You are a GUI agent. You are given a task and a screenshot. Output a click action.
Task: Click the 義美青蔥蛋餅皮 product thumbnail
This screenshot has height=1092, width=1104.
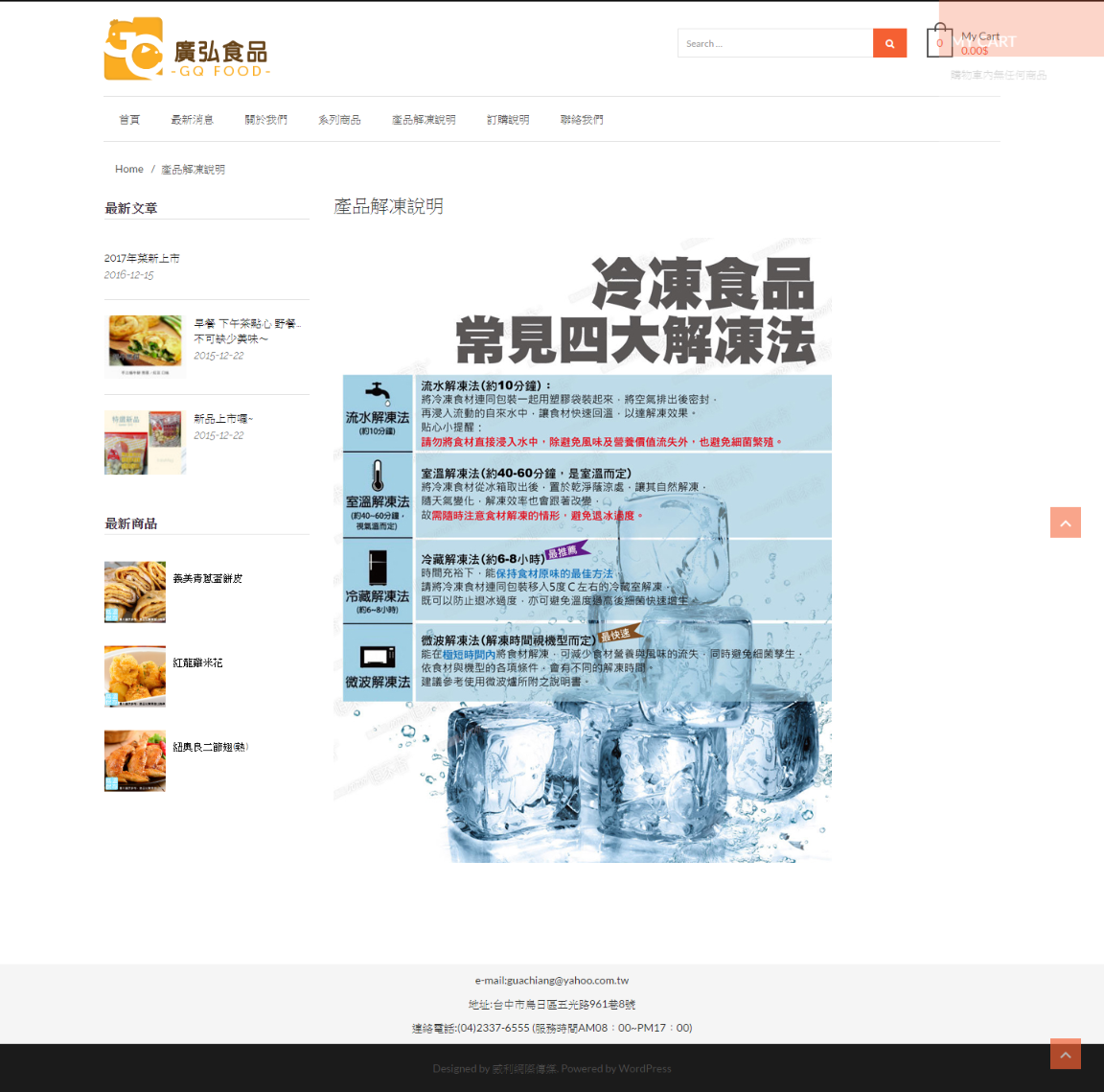click(135, 592)
